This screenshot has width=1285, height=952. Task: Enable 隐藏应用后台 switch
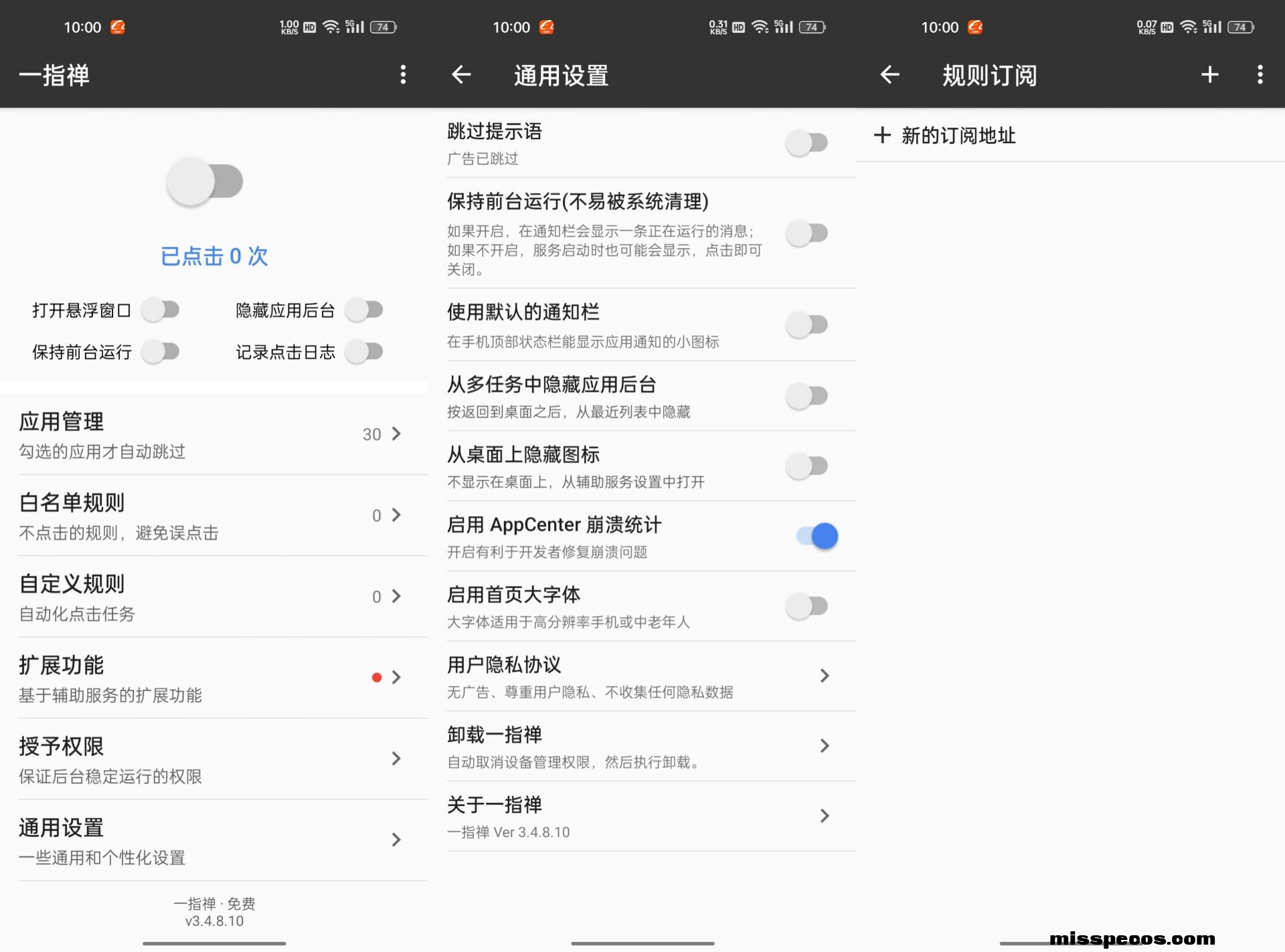tap(364, 310)
